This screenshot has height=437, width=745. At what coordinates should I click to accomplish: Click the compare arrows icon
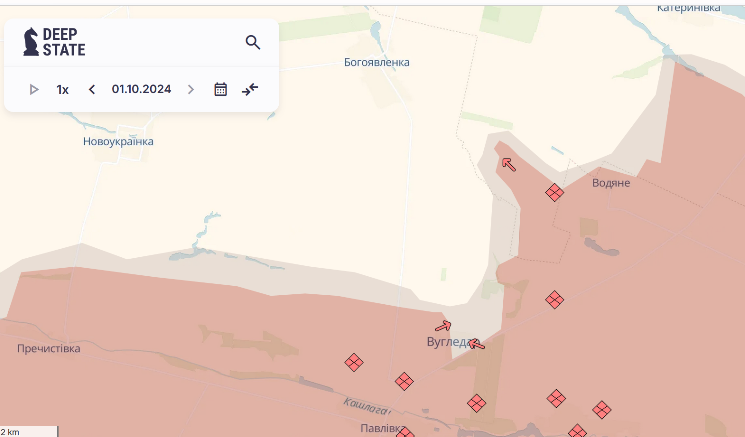point(250,89)
